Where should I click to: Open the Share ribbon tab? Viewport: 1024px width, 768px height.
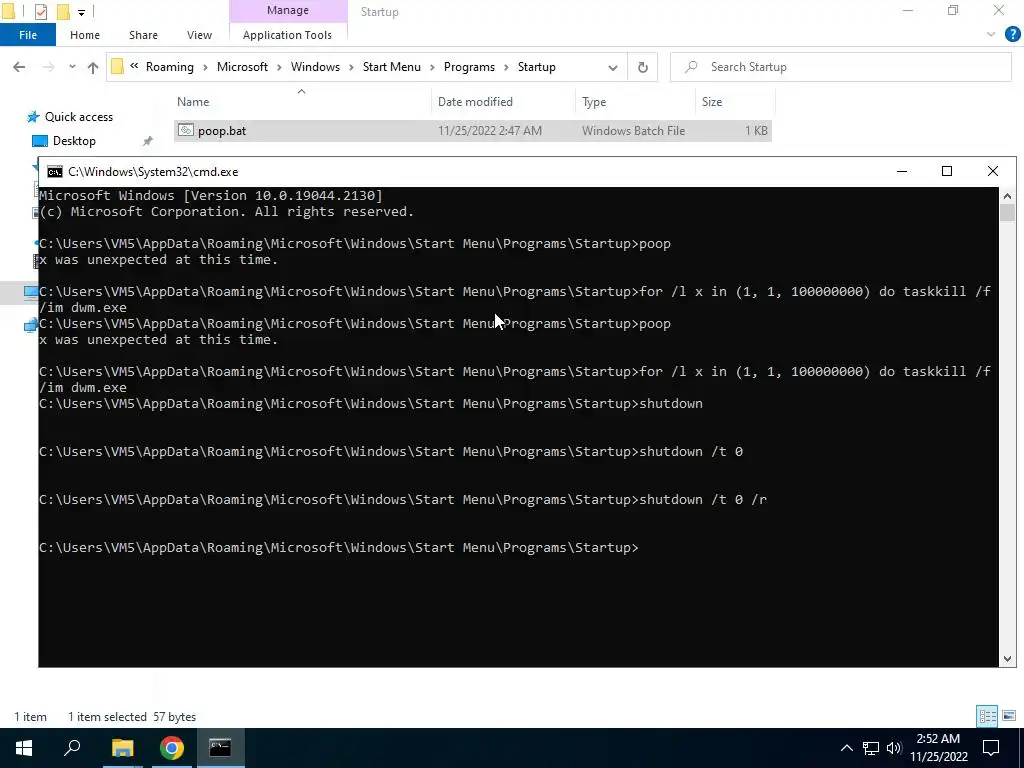(x=143, y=35)
